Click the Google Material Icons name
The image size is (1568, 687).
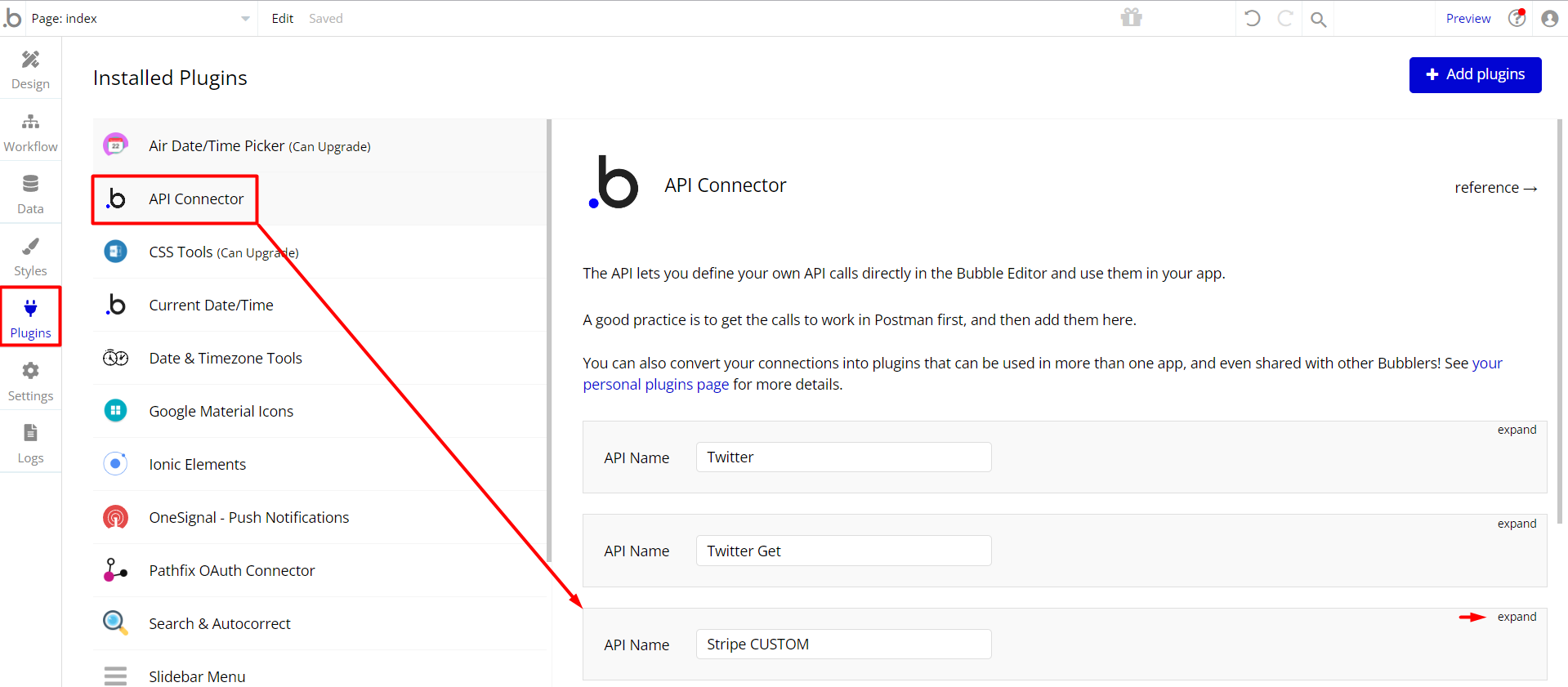[221, 411]
